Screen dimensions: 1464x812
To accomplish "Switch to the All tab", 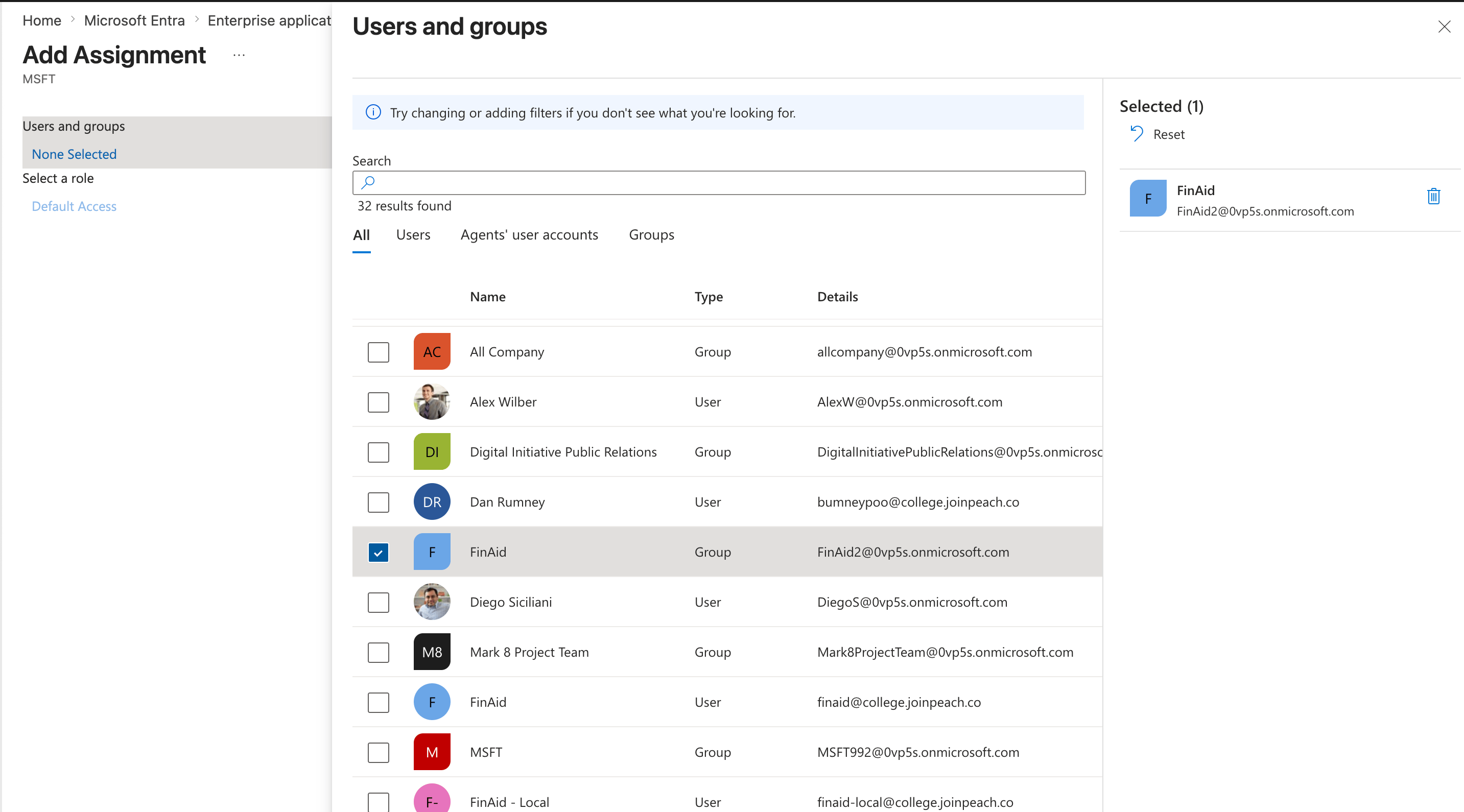I will pyautogui.click(x=362, y=235).
